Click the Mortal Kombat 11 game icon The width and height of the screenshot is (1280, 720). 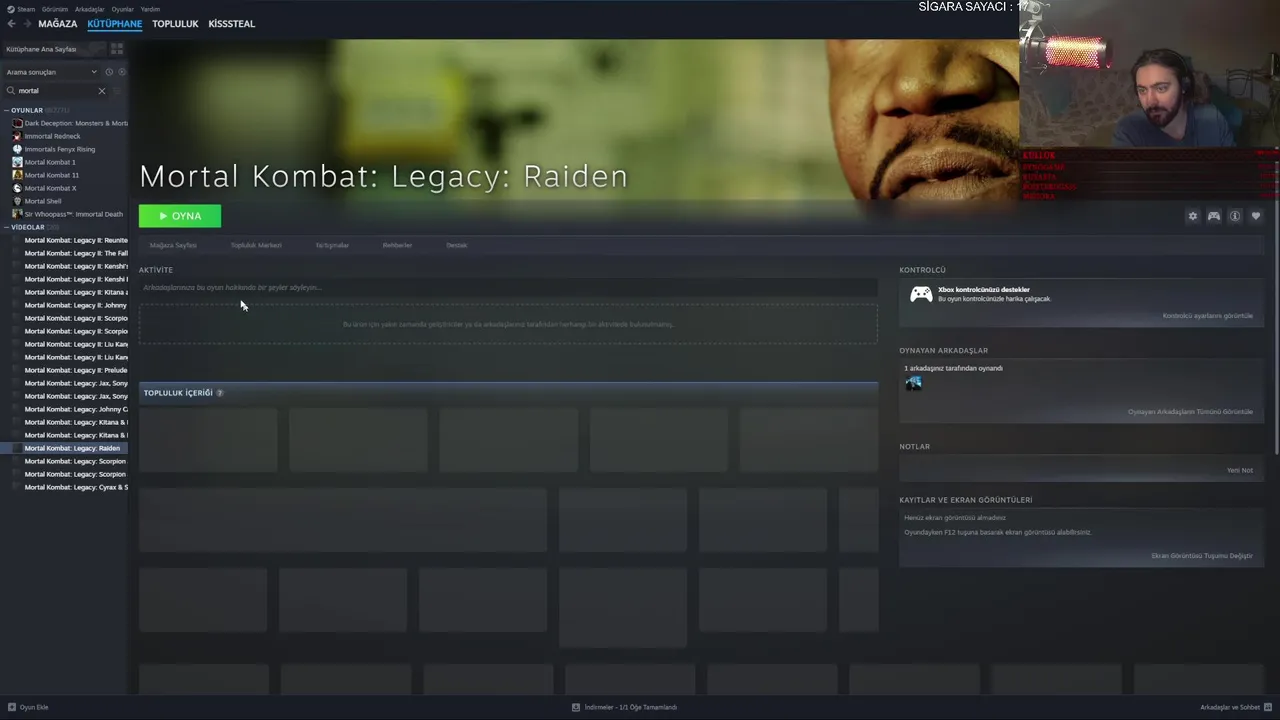[x=17, y=175]
